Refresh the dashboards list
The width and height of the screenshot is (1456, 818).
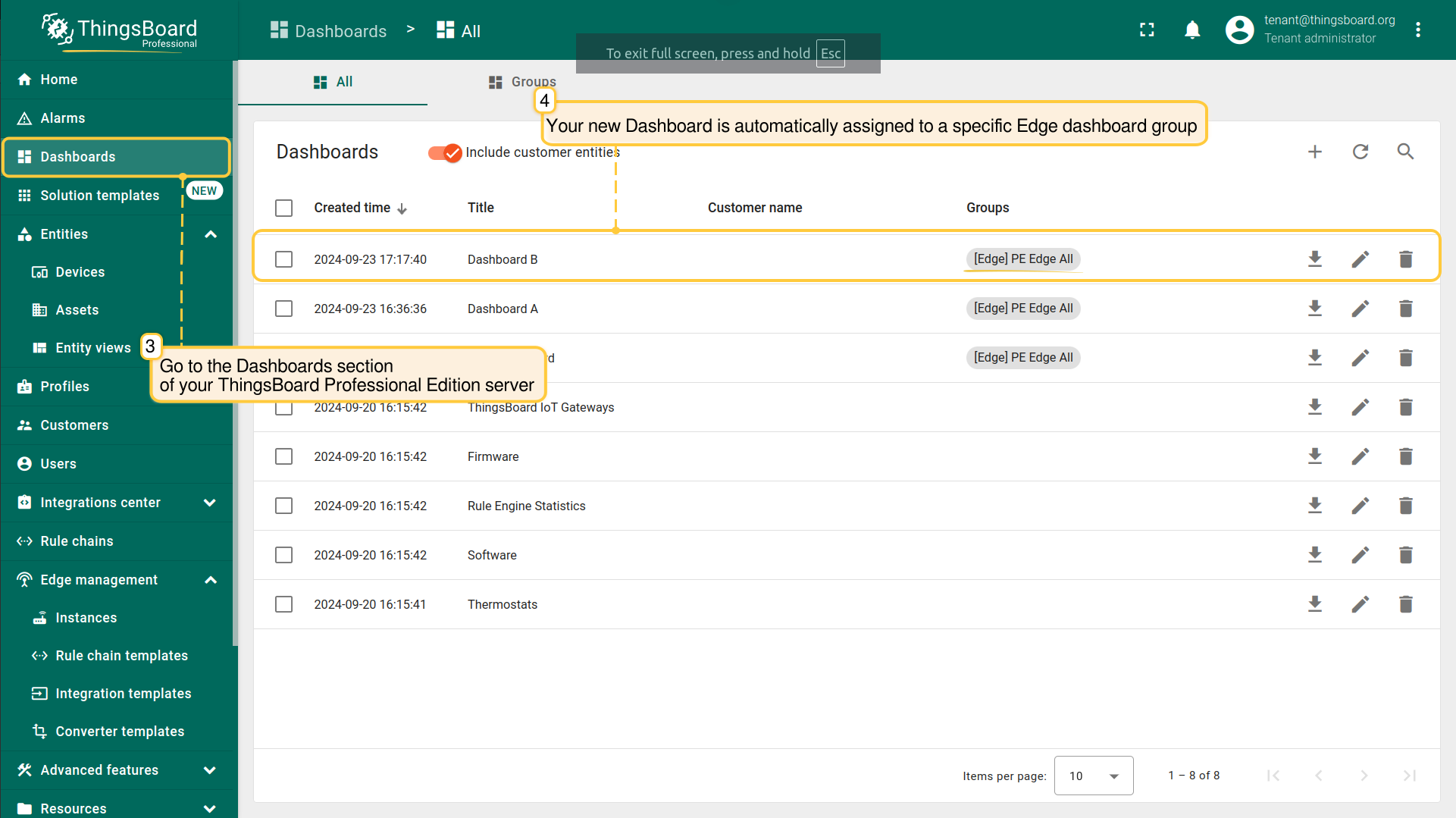(x=1360, y=152)
